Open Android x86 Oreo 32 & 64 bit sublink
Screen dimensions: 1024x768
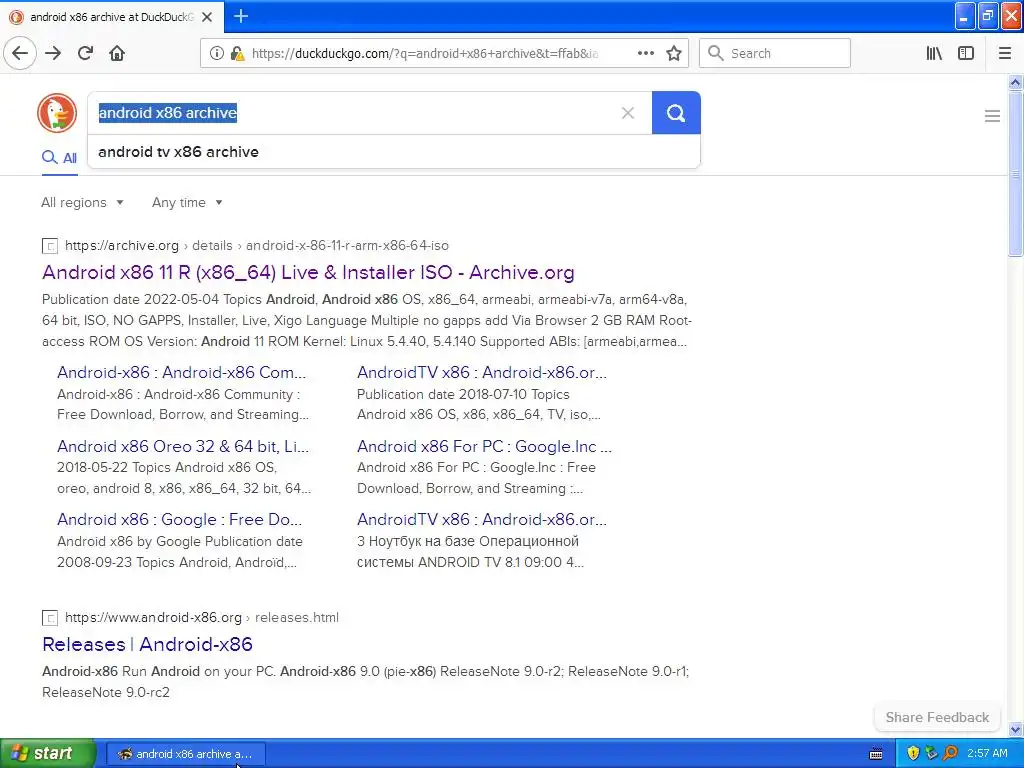183,446
